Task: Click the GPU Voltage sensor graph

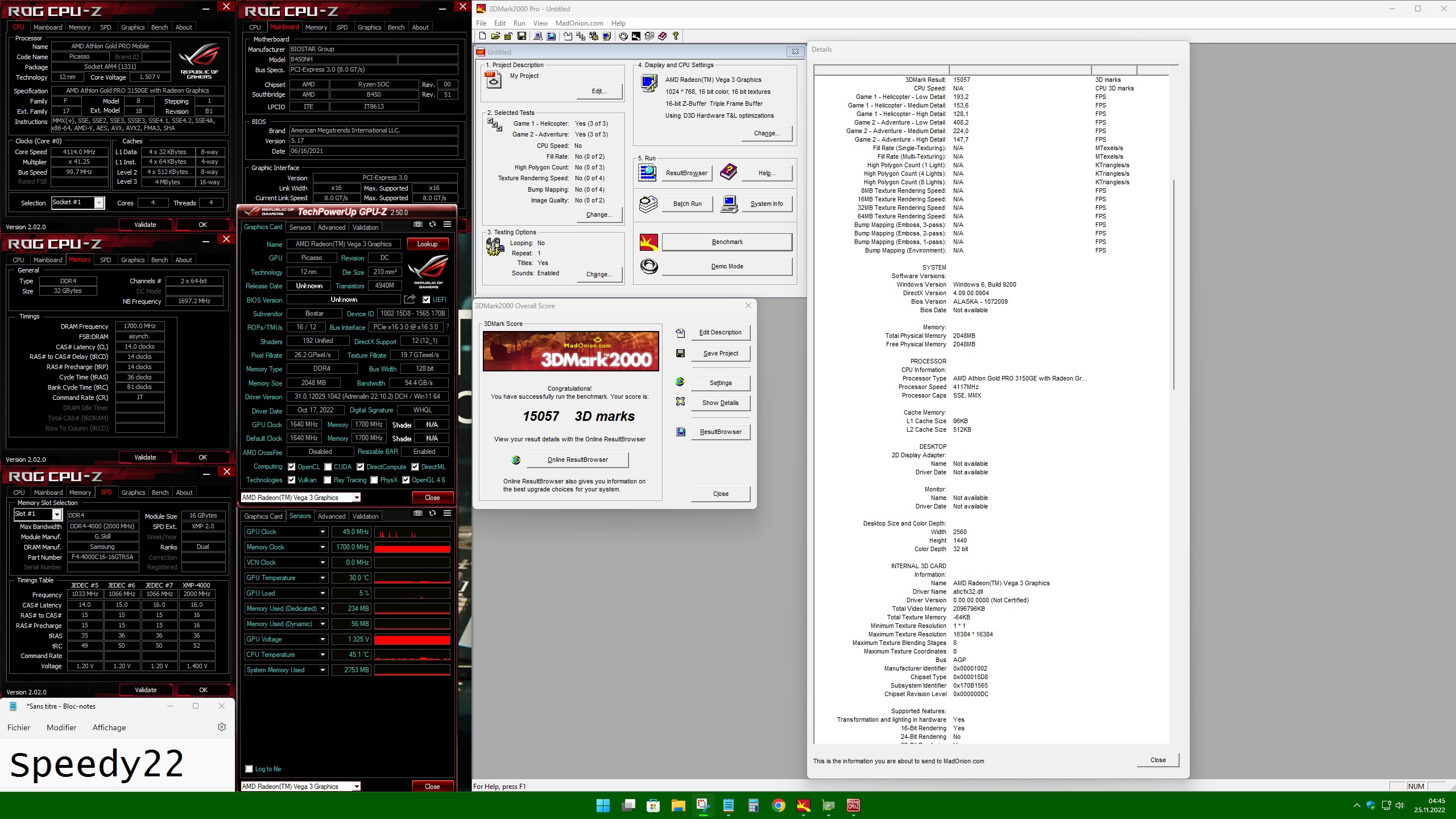Action: 412,639
